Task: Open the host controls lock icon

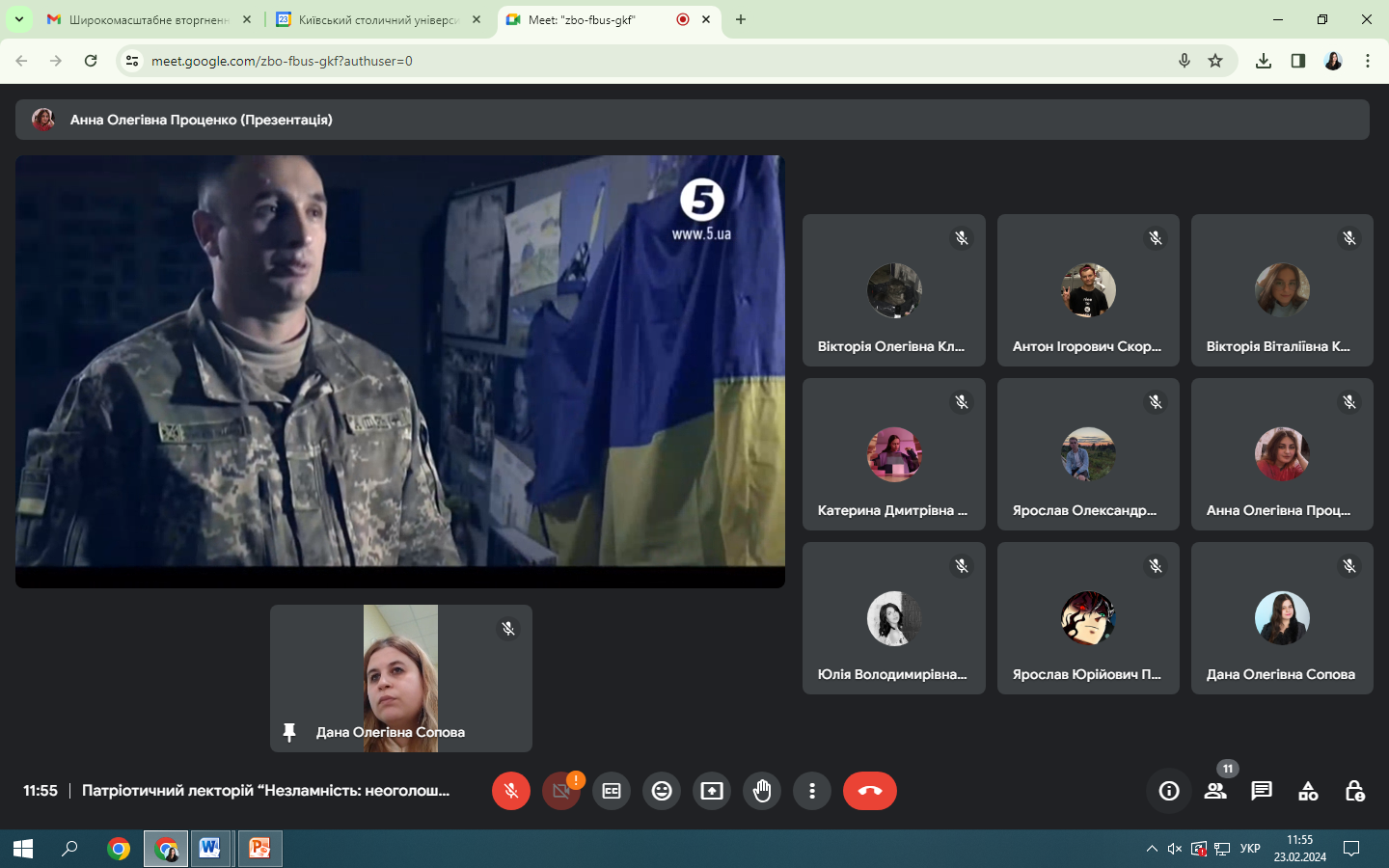Action: (x=1354, y=791)
